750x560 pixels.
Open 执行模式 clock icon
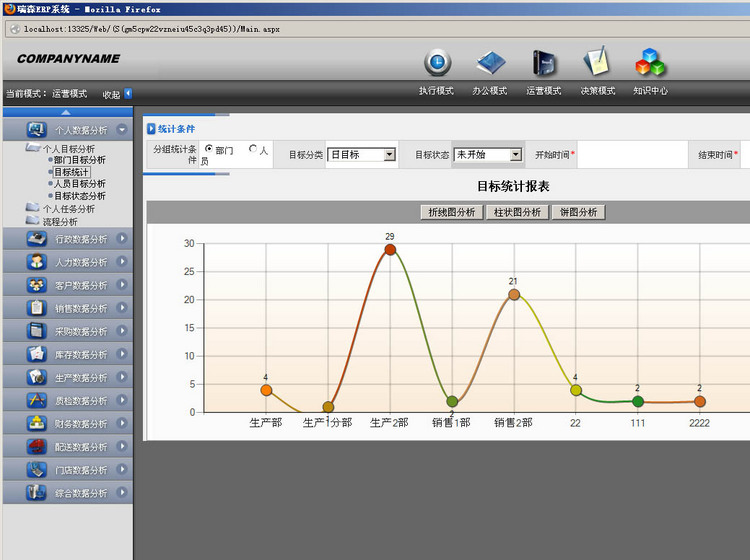pyautogui.click(x=437, y=63)
